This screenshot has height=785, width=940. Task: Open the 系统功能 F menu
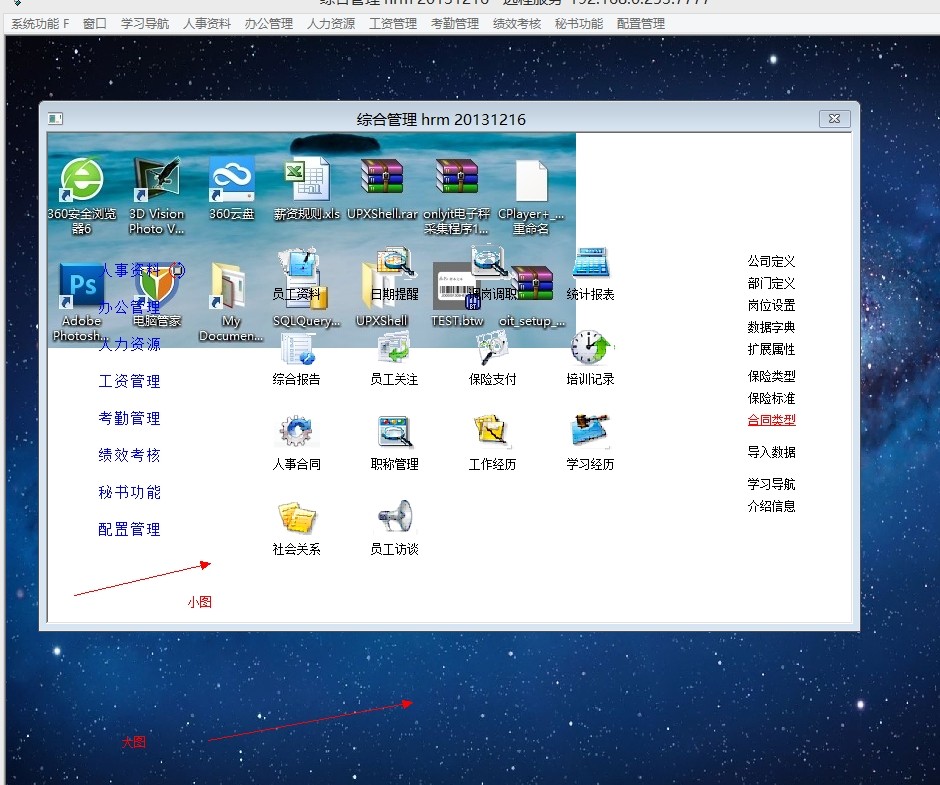(40, 24)
